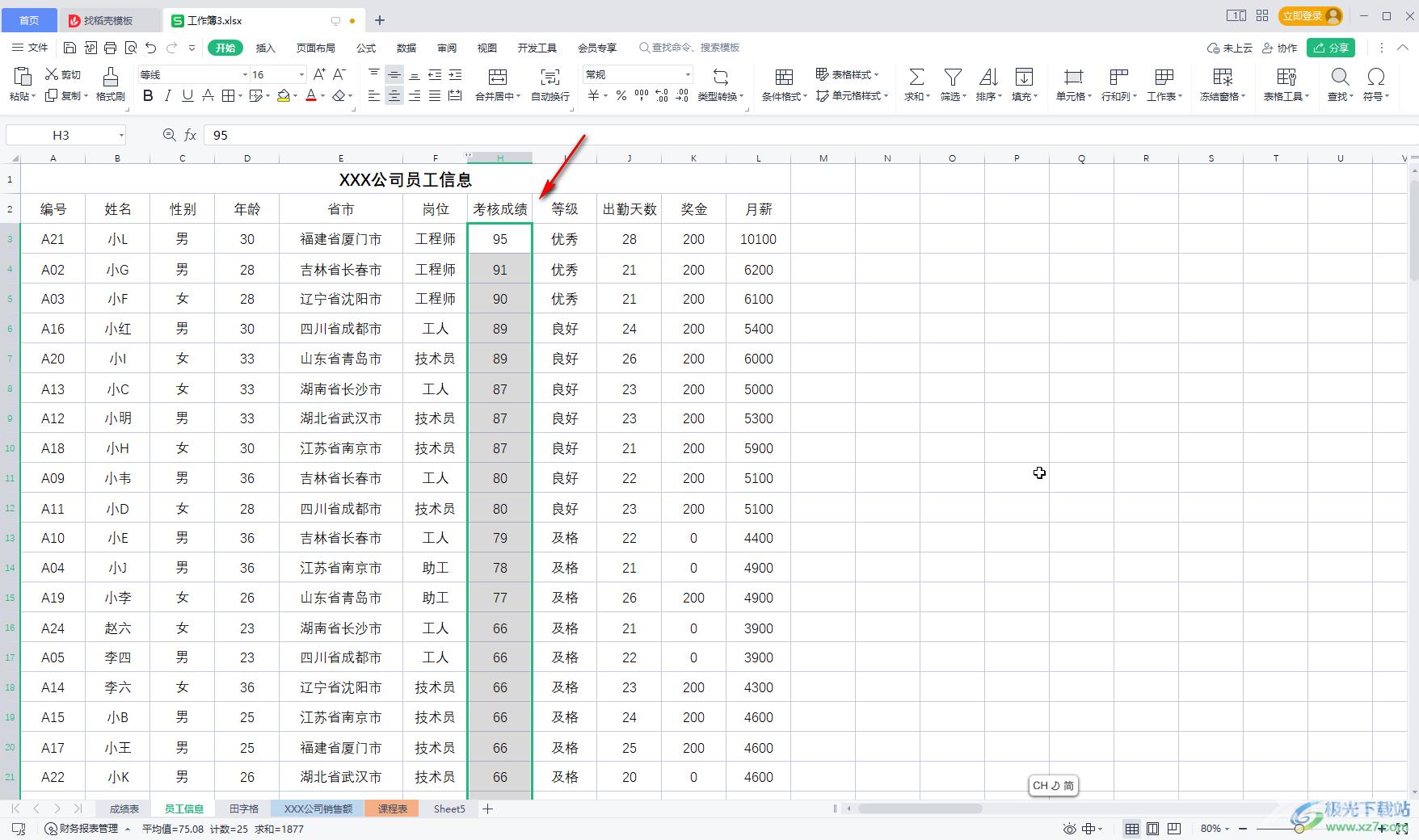Undo the last action
The width and height of the screenshot is (1419, 840).
click(x=150, y=48)
